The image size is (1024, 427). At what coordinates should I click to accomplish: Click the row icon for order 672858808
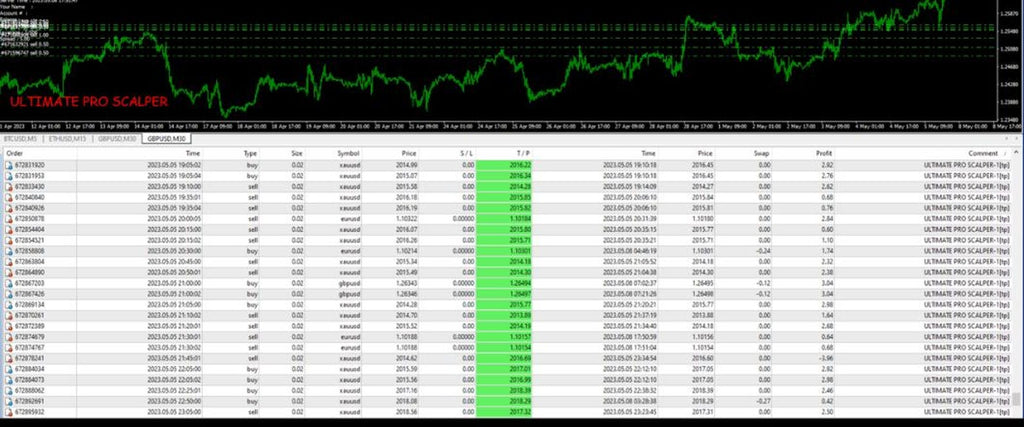9,250
